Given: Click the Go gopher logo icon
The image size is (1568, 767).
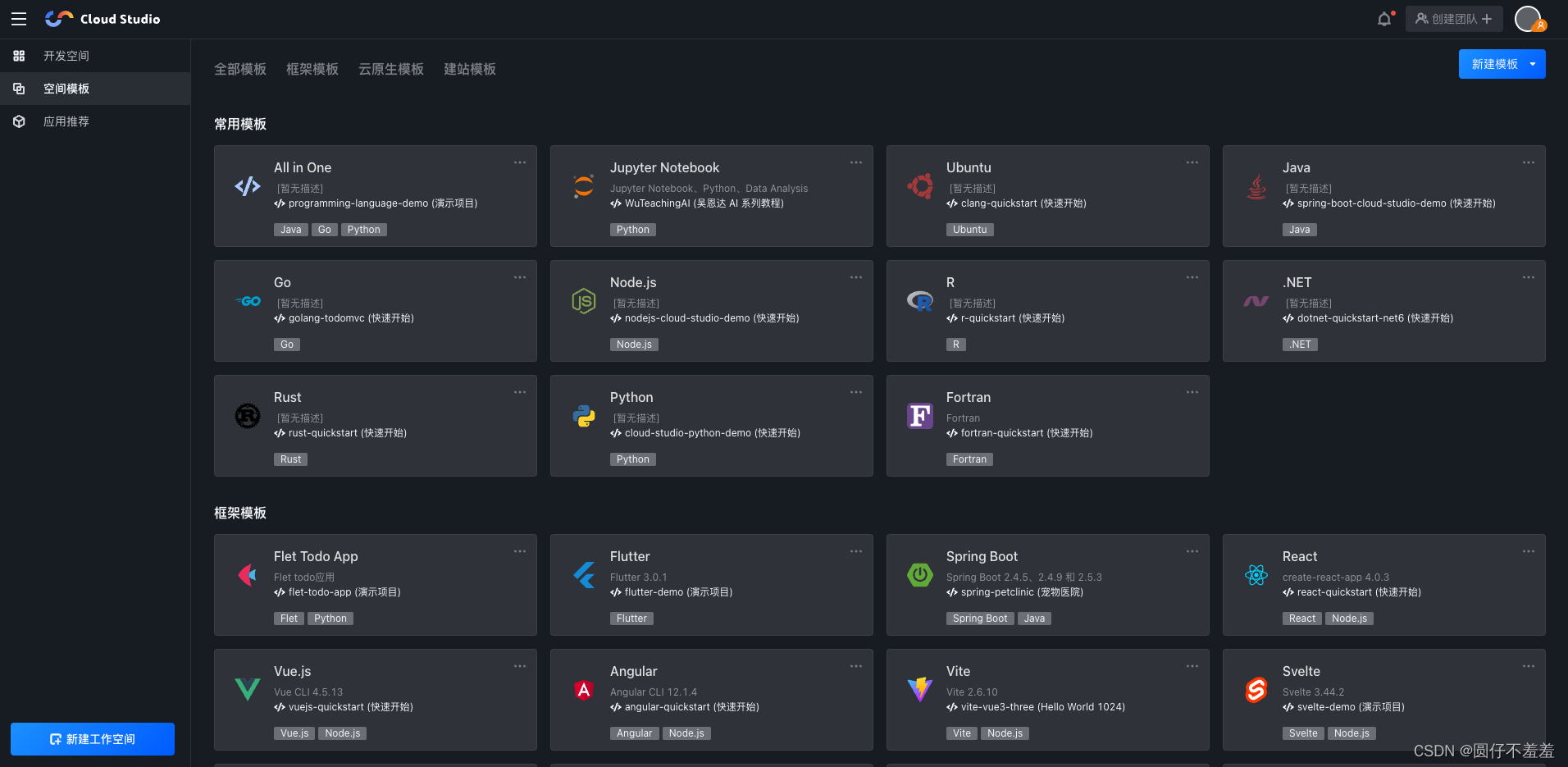Looking at the screenshot, I should coord(248,301).
